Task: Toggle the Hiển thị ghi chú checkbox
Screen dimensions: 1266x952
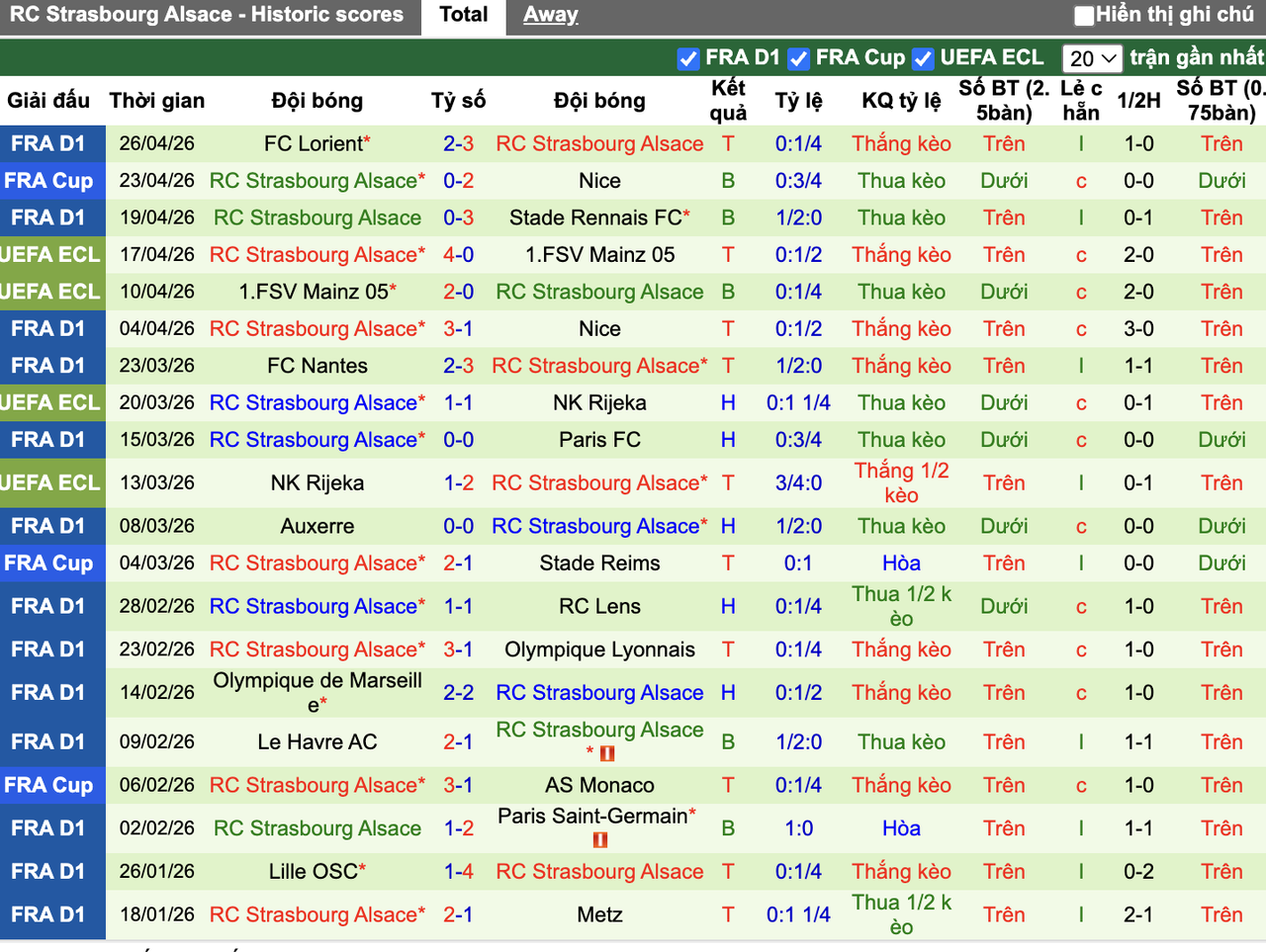Action: click(1084, 15)
